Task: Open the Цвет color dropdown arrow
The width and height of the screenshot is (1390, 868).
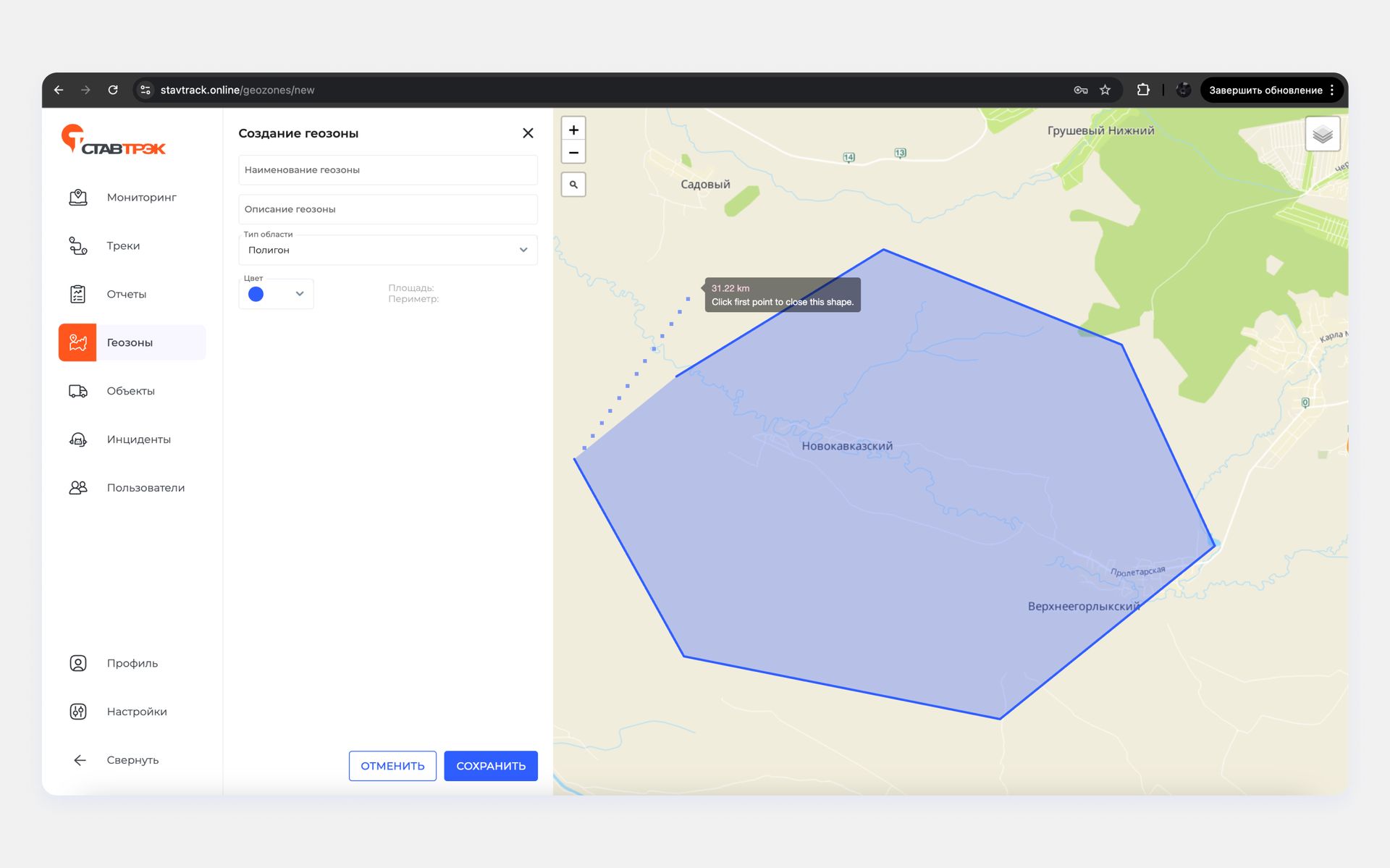Action: pyautogui.click(x=299, y=294)
